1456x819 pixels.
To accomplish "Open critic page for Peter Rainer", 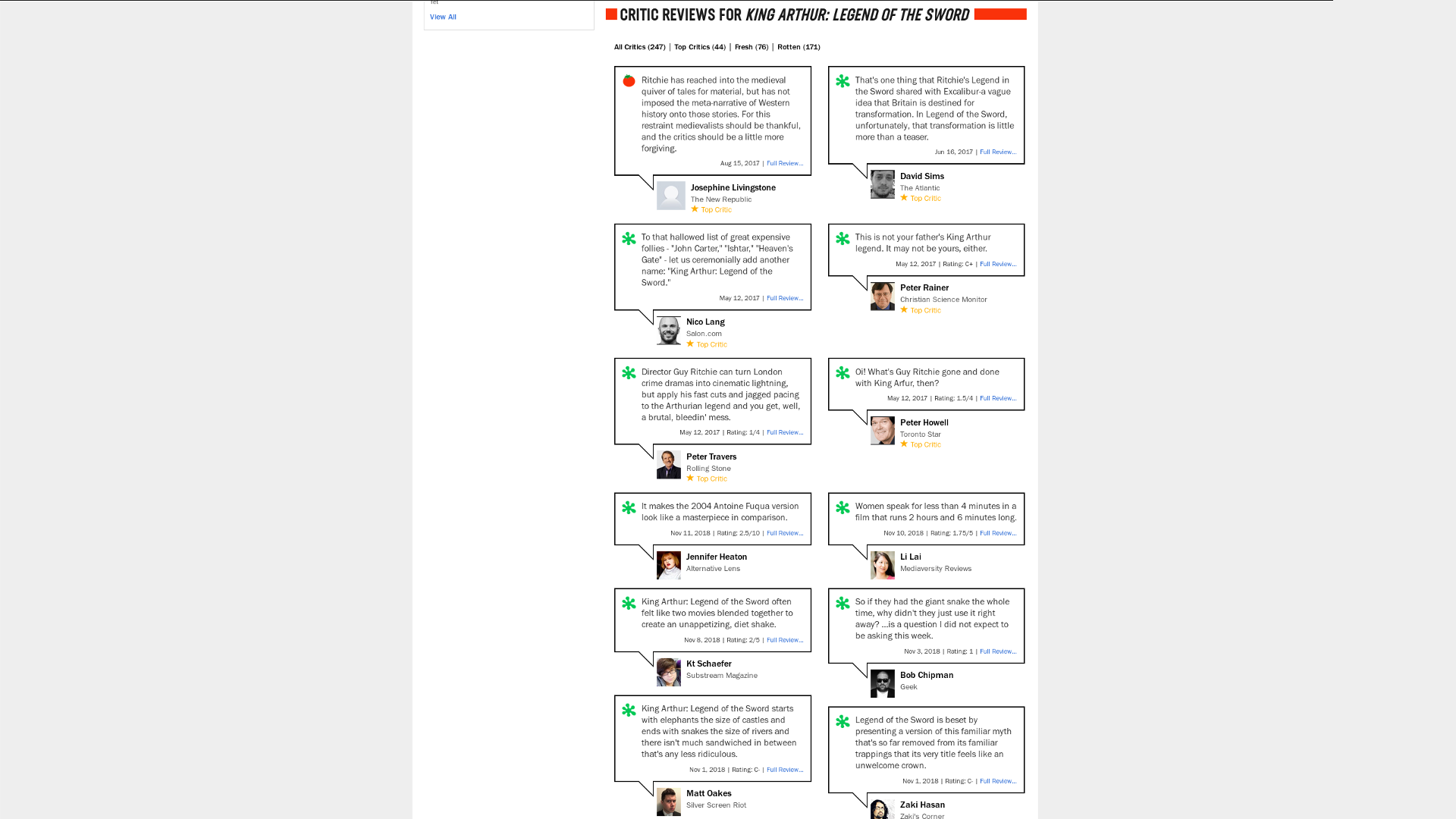I will pyautogui.click(x=924, y=287).
